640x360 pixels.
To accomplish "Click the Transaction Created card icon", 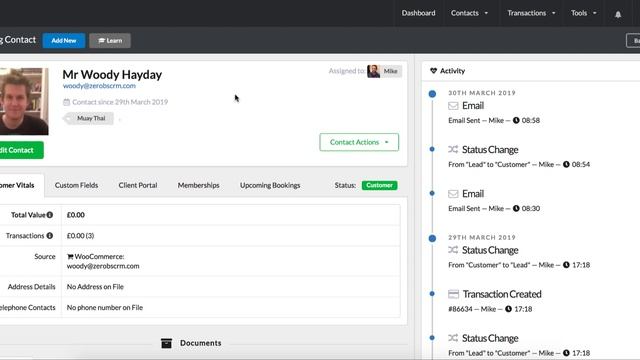I will 453,294.
